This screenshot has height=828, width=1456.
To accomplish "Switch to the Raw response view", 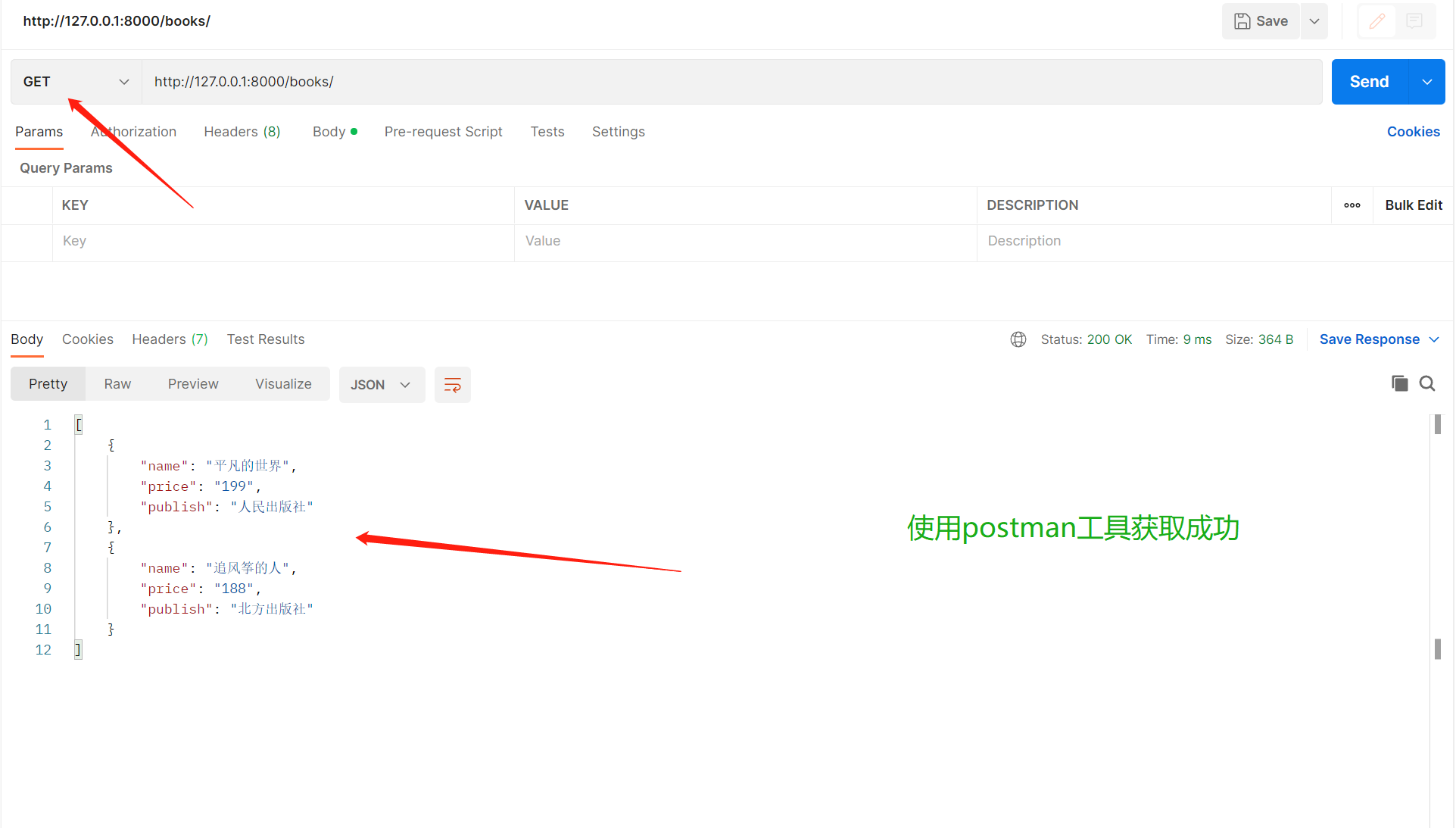I will tap(117, 384).
